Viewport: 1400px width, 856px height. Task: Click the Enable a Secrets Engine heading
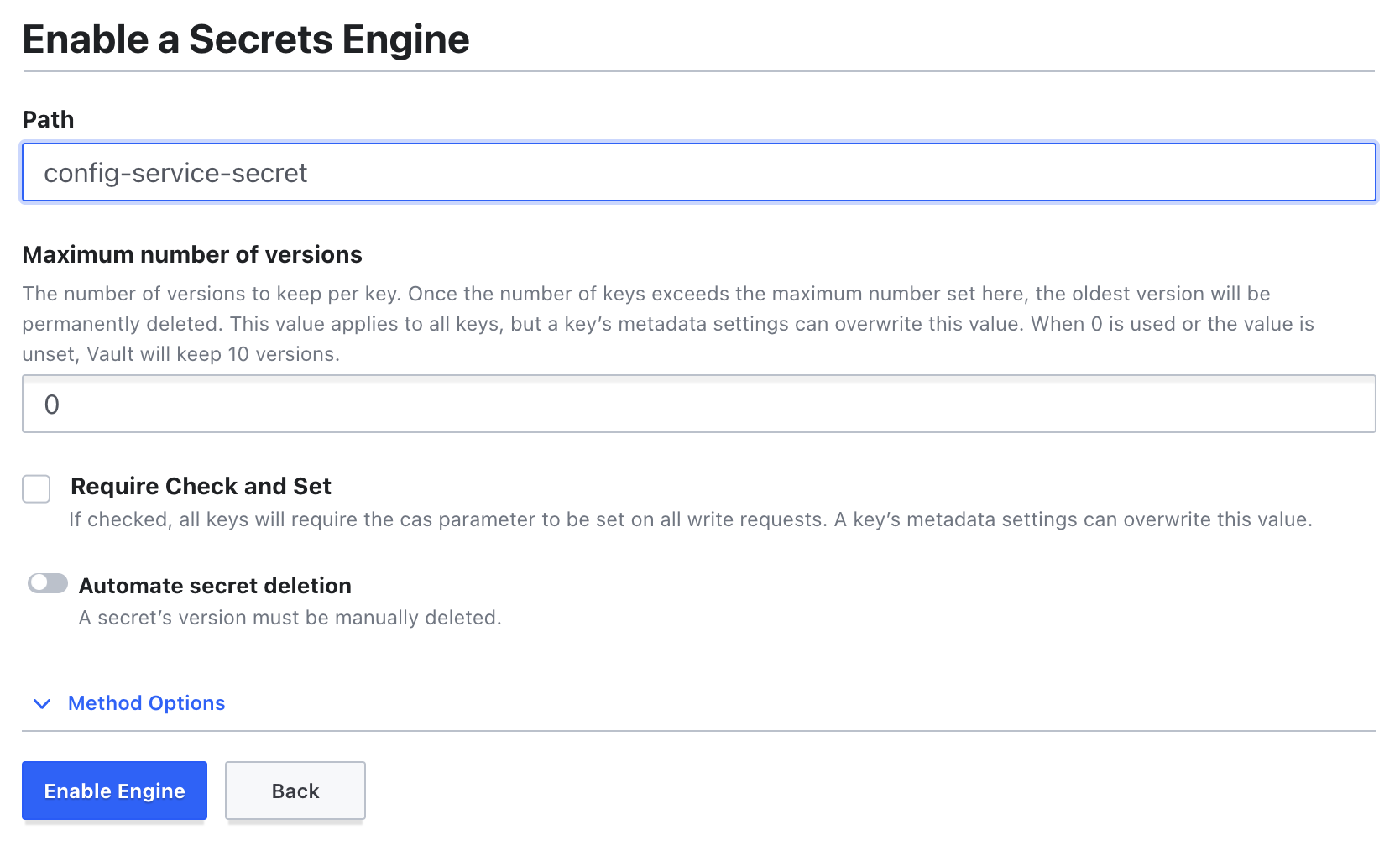pyautogui.click(x=246, y=39)
